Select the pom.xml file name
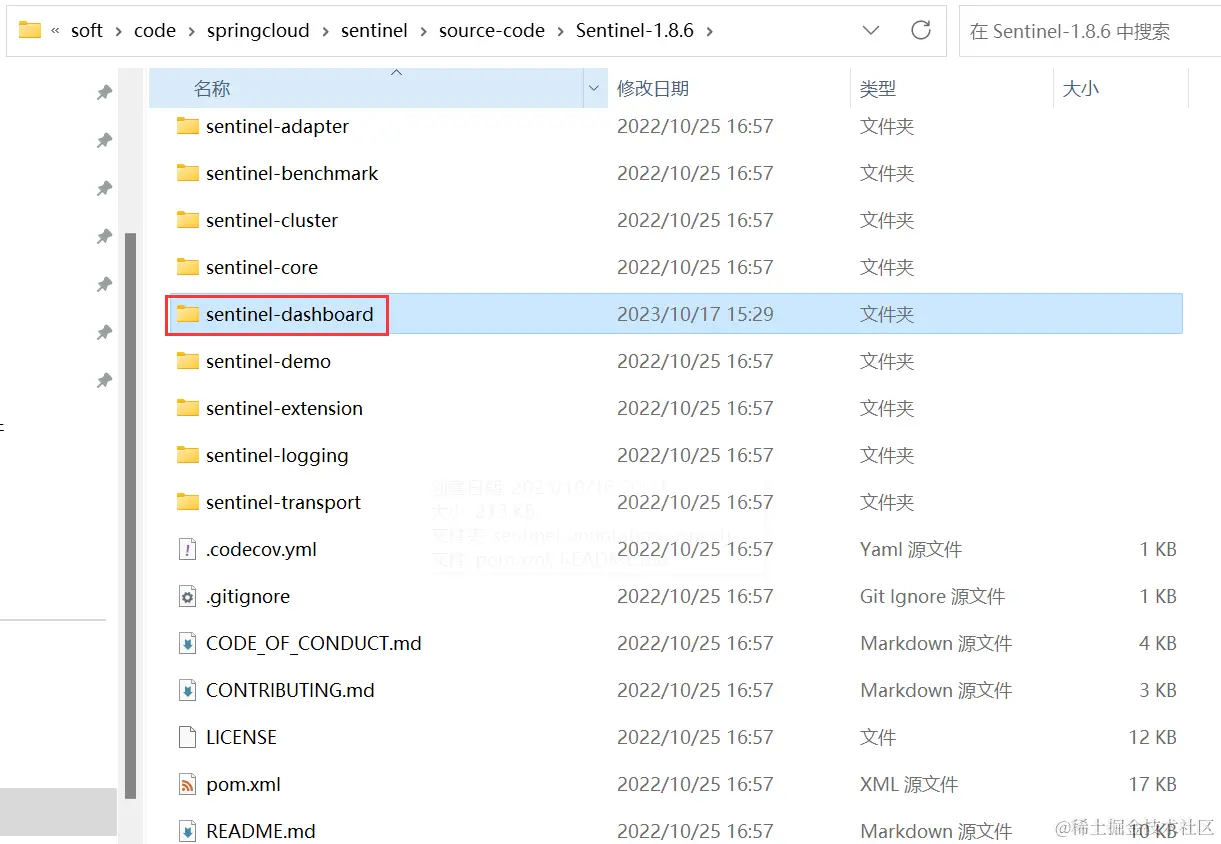The width and height of the screenshot is (1221, 844). 243,784
